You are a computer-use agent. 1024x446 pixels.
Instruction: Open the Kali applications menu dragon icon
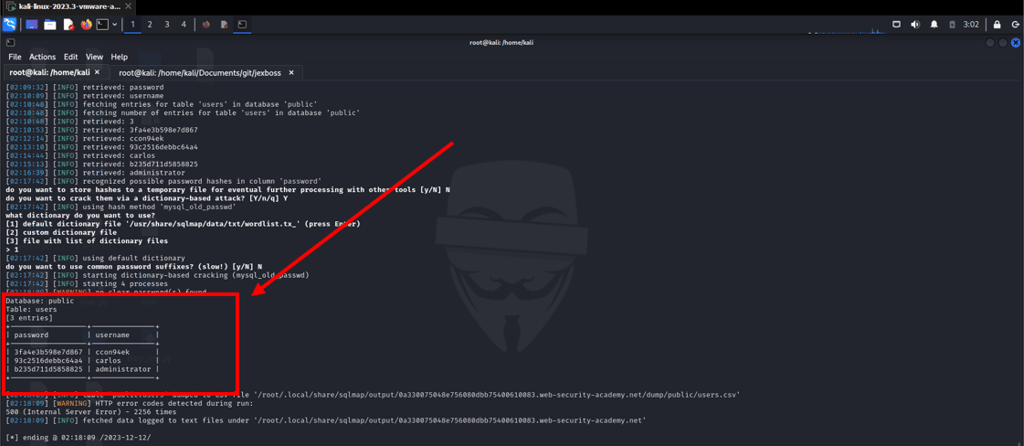click(9, 25)
